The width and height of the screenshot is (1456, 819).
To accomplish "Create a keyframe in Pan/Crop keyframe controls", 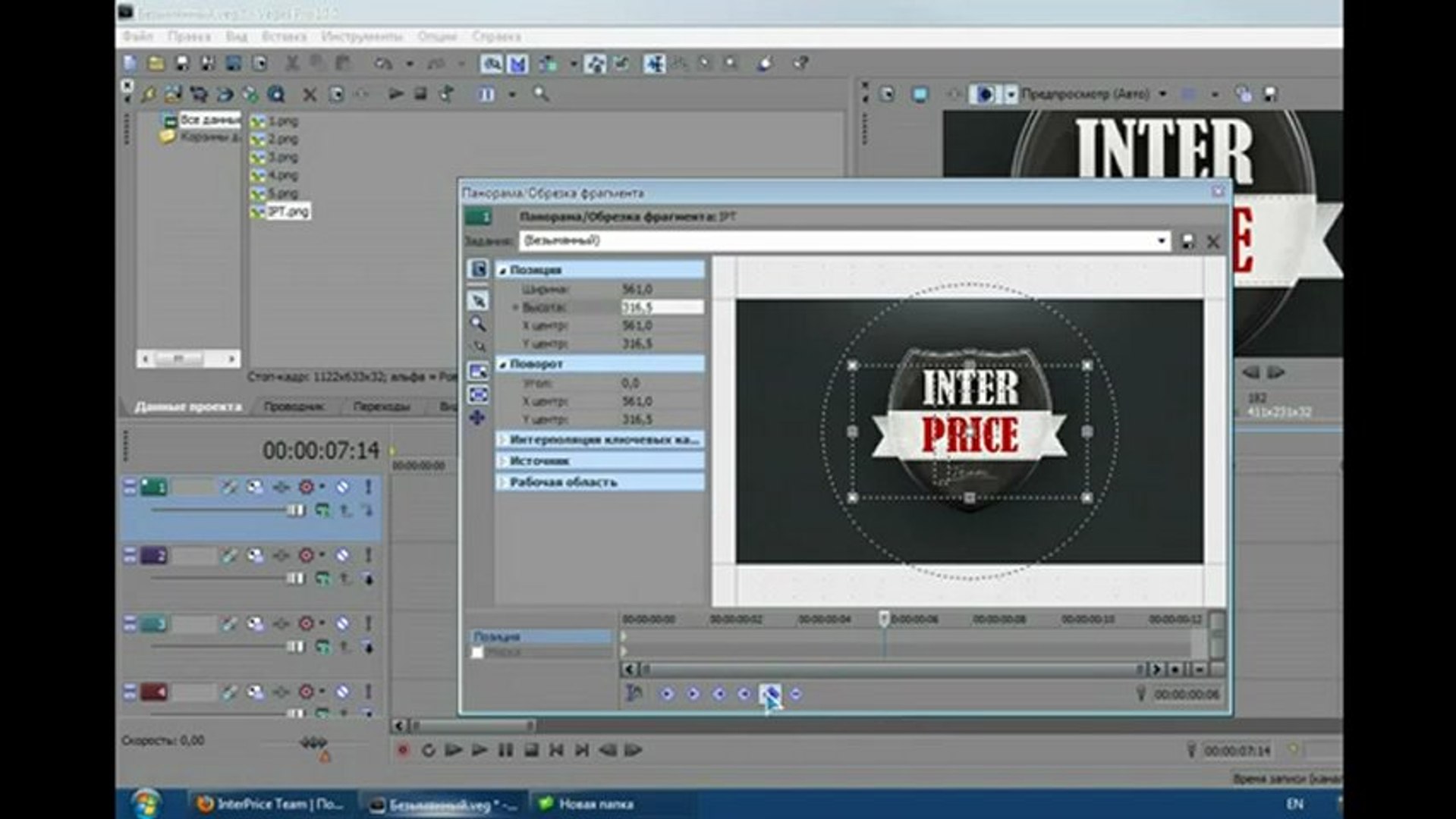I will point(770,693).
